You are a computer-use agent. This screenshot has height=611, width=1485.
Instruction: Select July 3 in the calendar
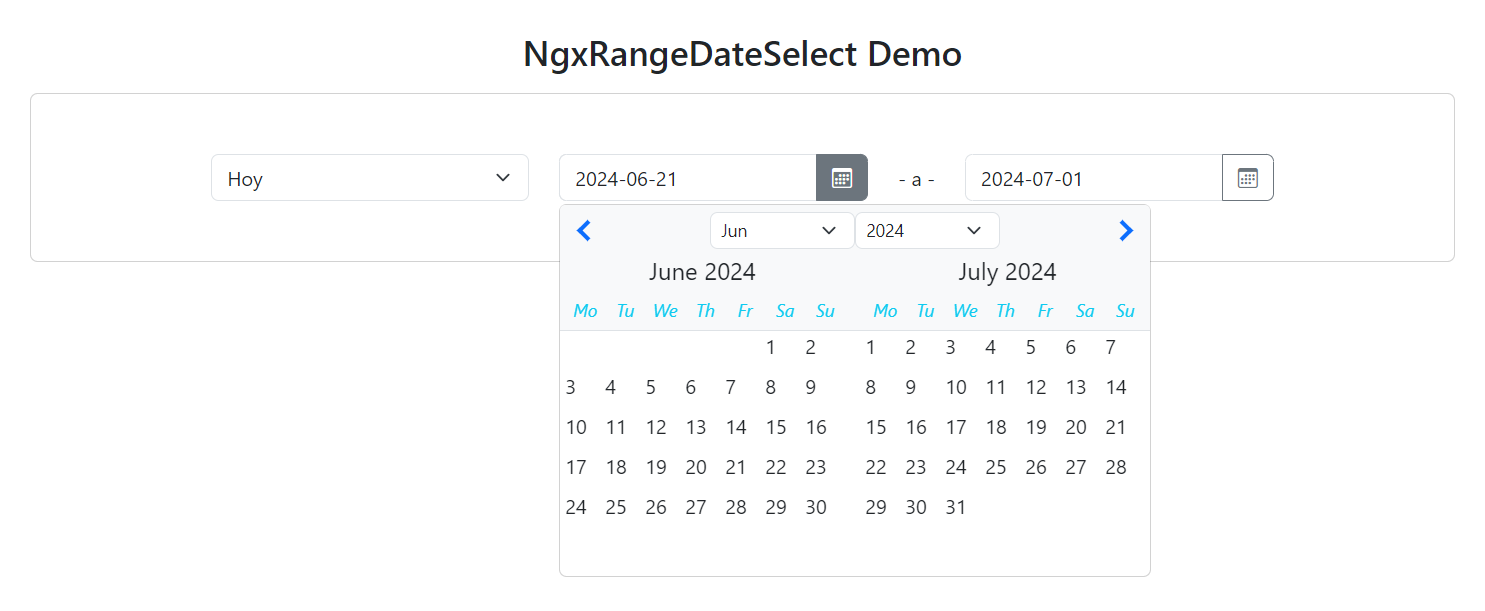click(x=951, y=348)
